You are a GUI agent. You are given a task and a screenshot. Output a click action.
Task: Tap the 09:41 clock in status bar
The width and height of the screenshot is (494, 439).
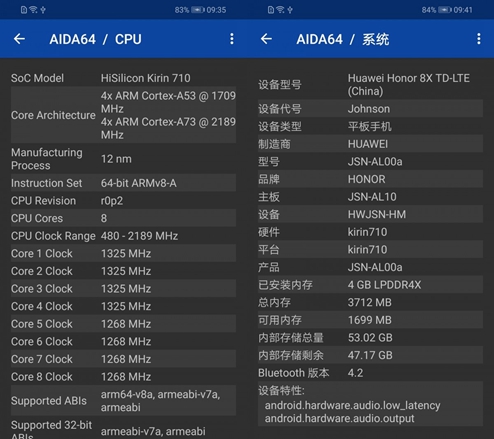tap(463, 10)
